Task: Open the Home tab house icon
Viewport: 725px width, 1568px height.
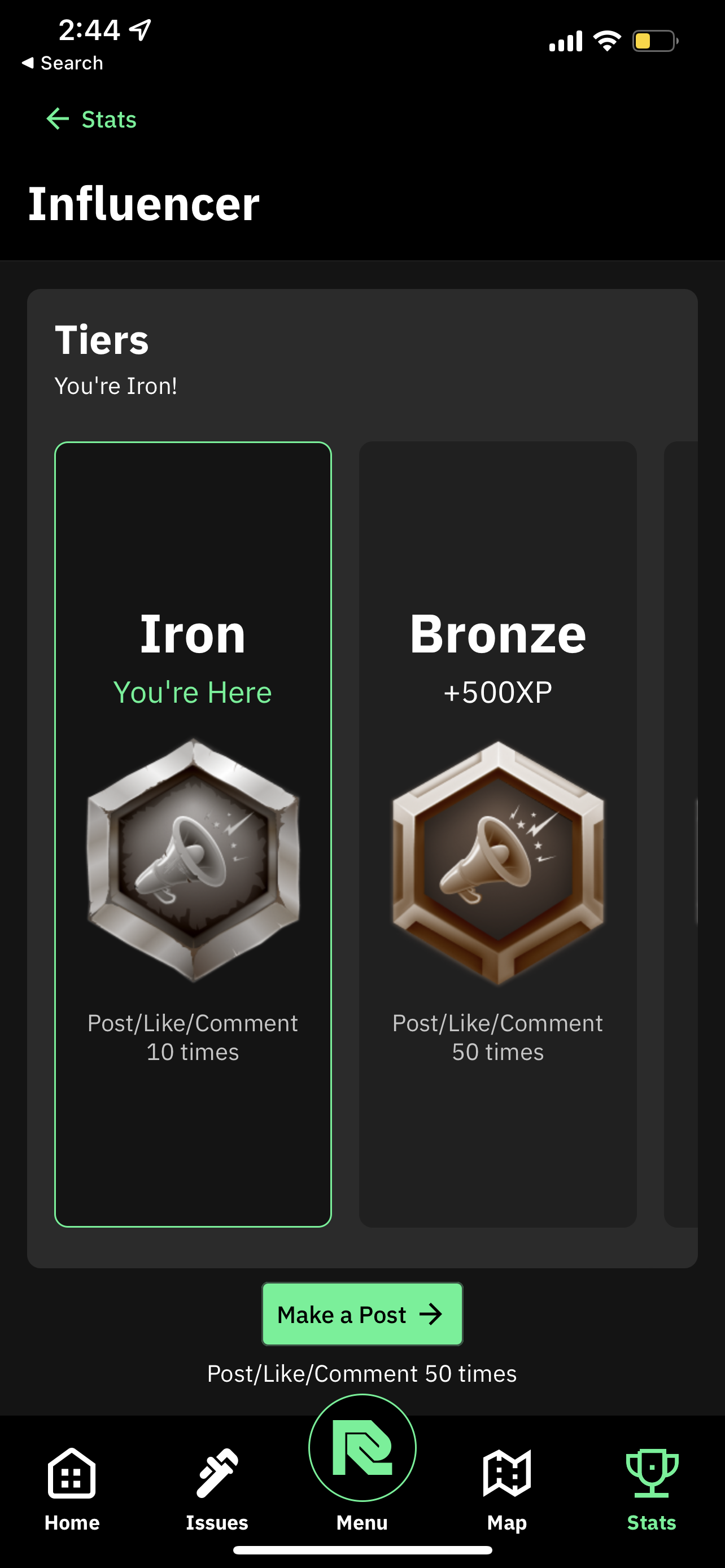Action: coord(72,1473)
